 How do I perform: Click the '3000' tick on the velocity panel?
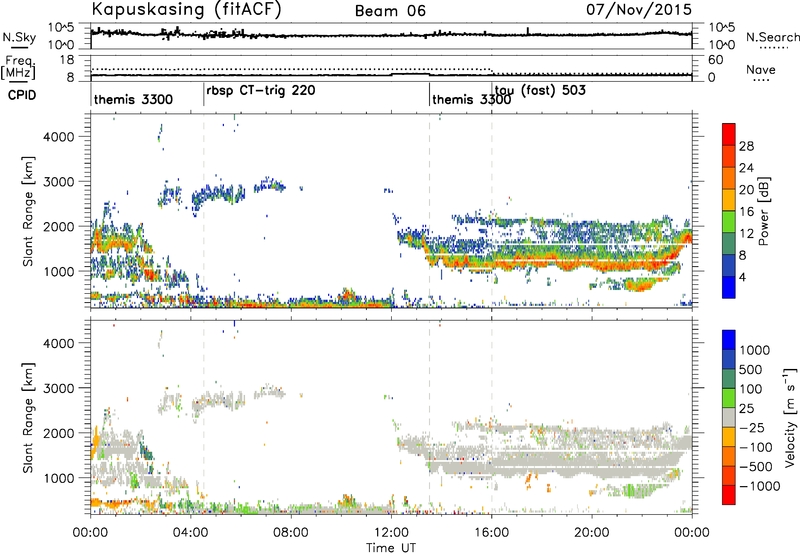click(59, 388)
